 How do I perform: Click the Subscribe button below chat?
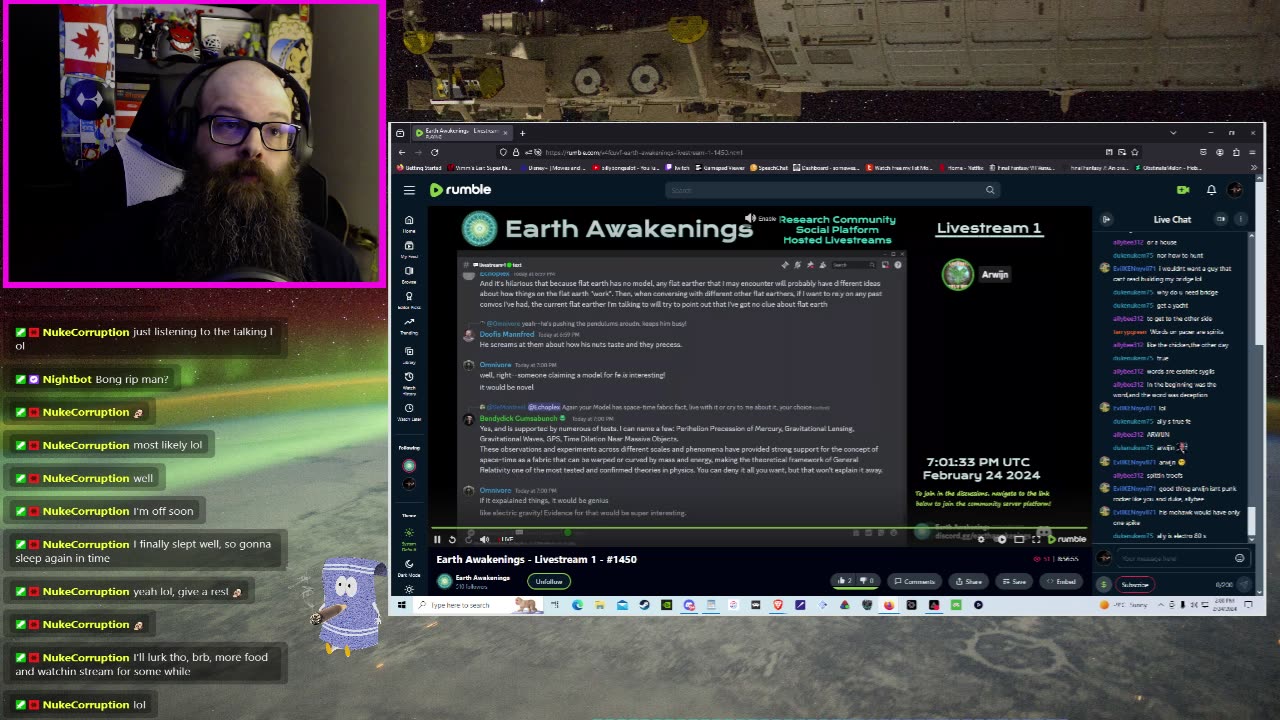click(1134, 584)
